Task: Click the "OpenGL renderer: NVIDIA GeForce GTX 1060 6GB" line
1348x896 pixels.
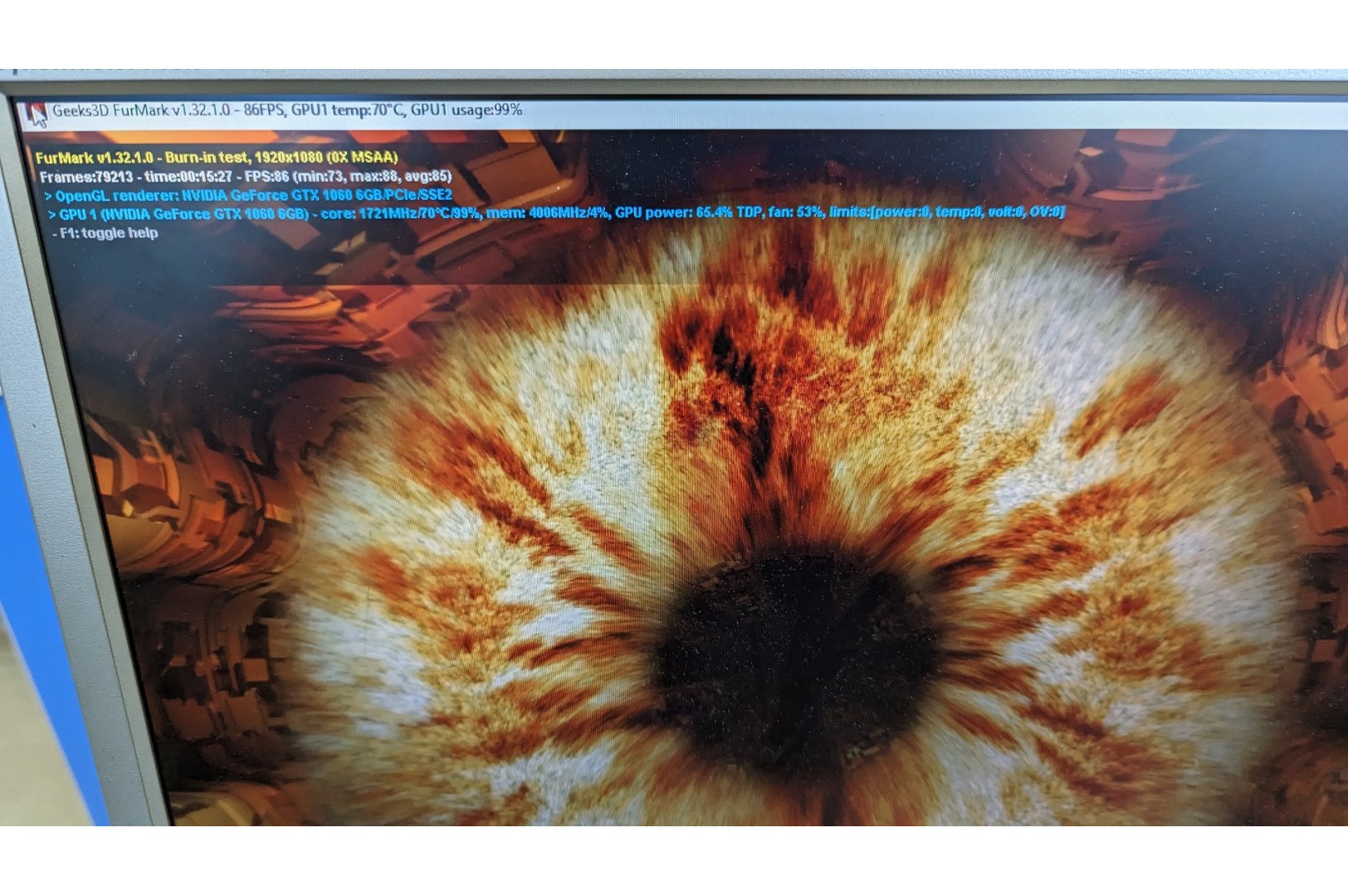Action: pos(249,196)
